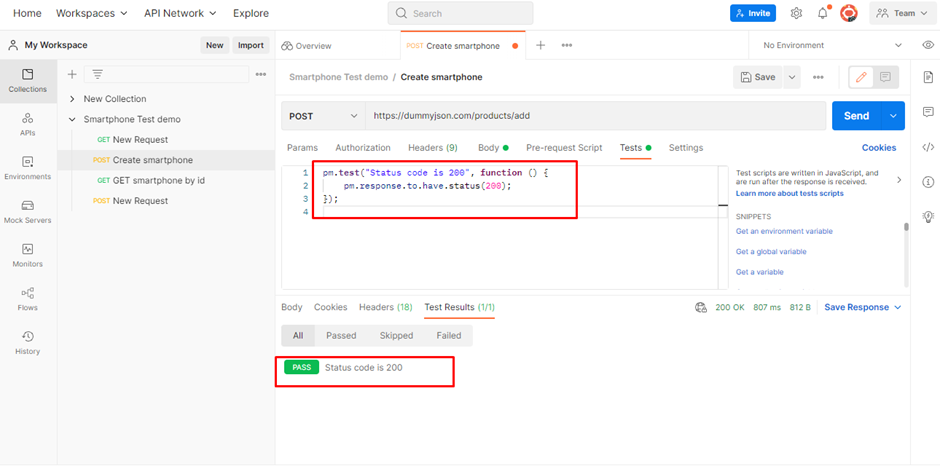
Task: Open the Flows sidebar panel
Action: pyautogui.click(x=28, y=300)
